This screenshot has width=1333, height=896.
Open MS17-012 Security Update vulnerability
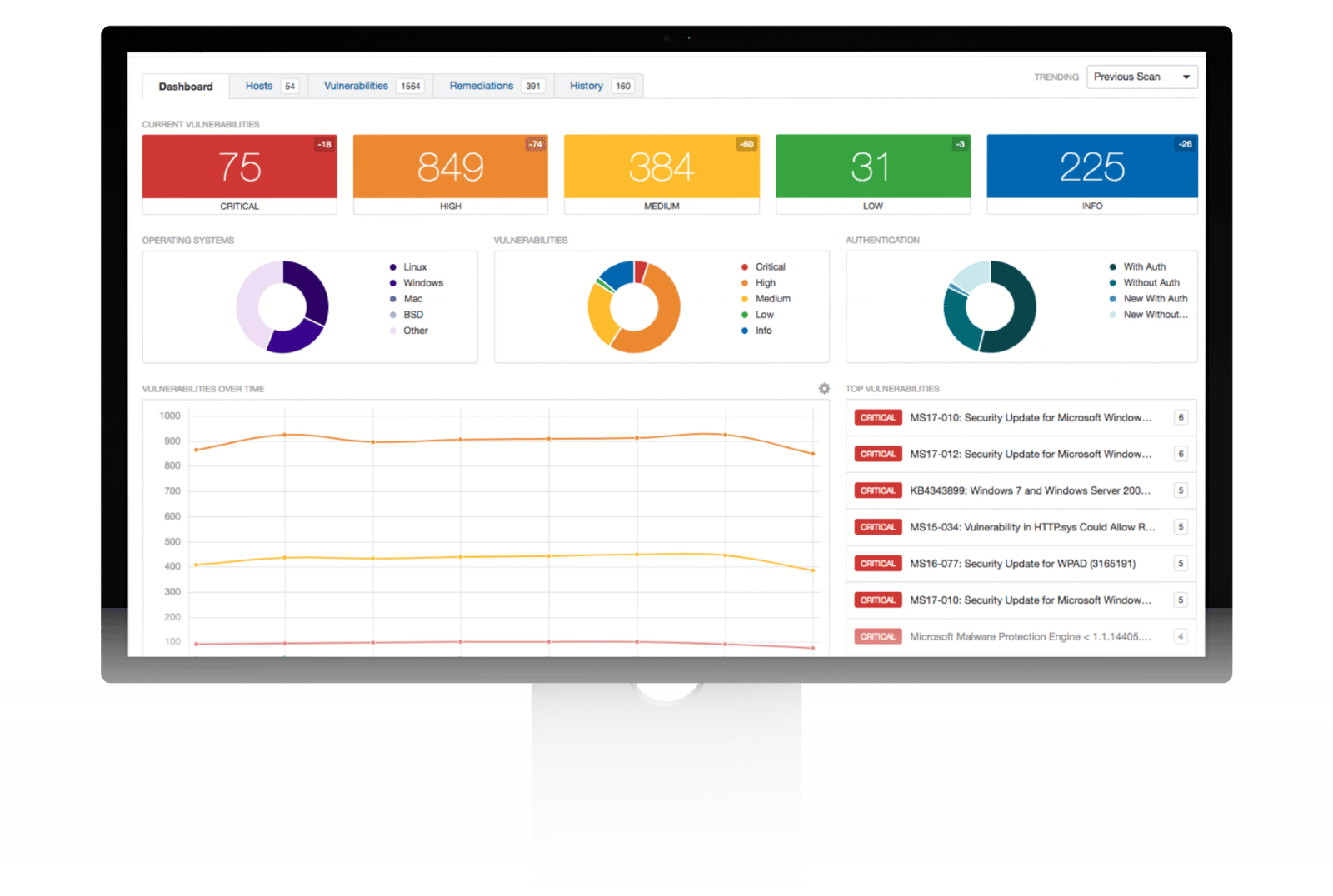coord(1030,454)
